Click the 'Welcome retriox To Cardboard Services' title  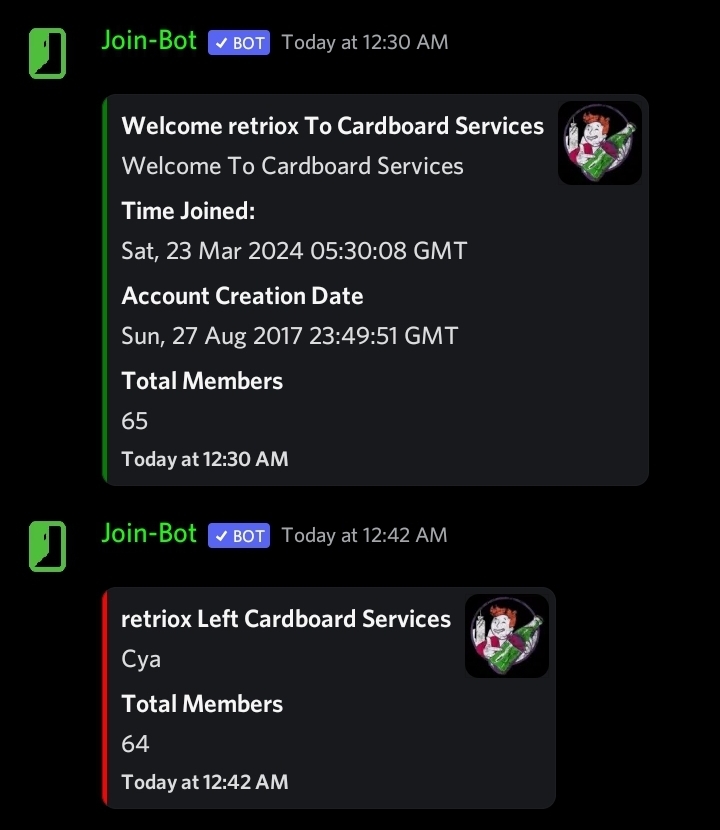332,126
